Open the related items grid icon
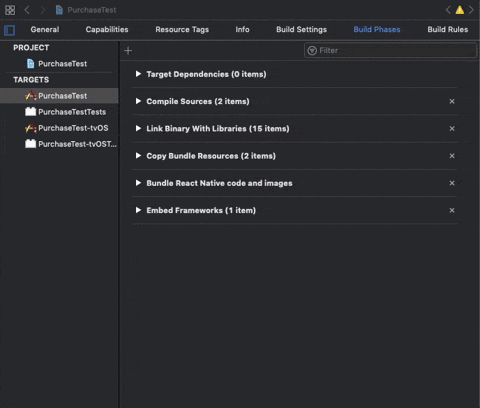480x408 pixels. 10,10
